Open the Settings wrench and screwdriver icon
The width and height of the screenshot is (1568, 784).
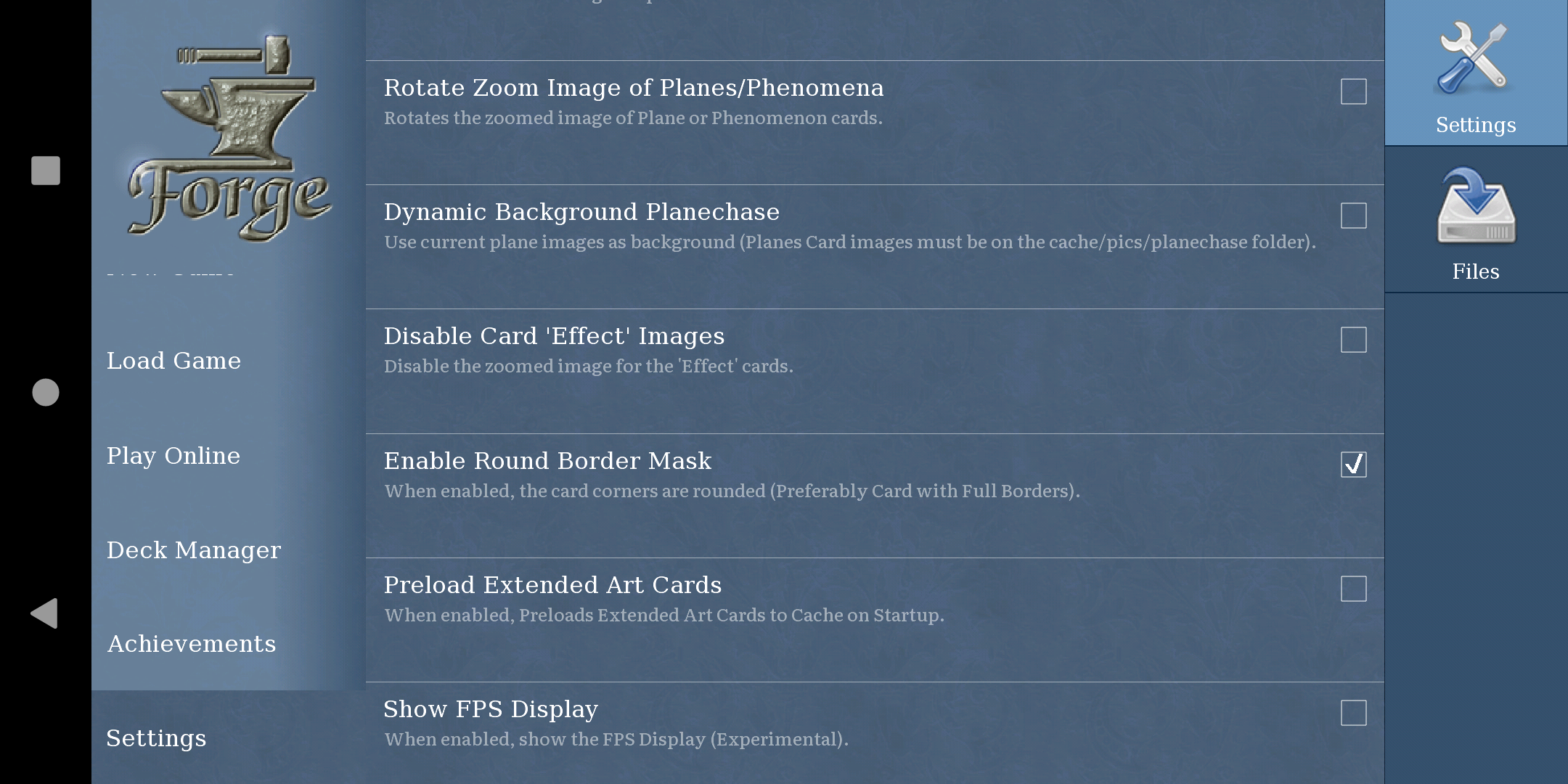(x=1475, y=58)
